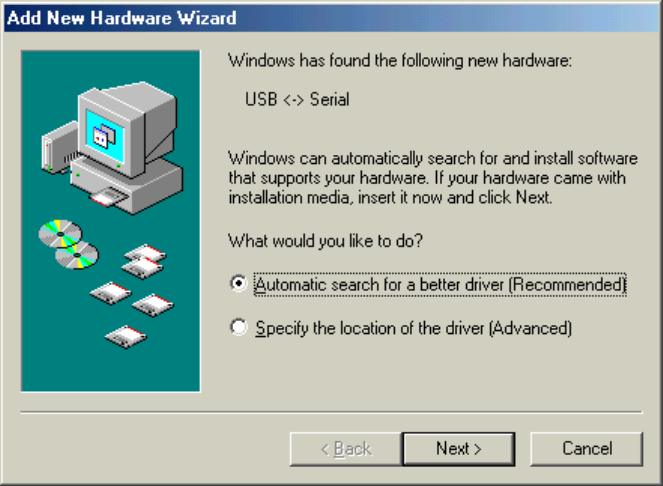Click the disabled Back button

(x=346, y=449)
